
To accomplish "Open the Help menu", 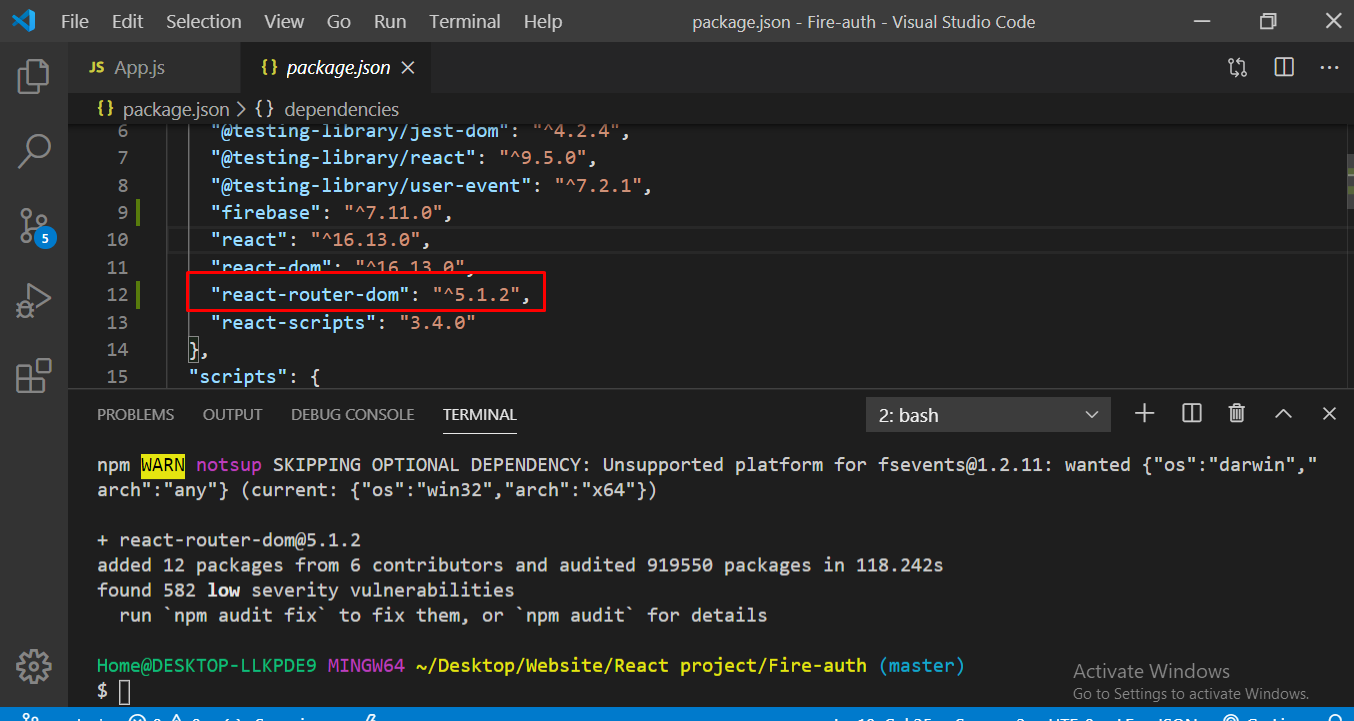I will pyautogui.click(x=543, y=21).
